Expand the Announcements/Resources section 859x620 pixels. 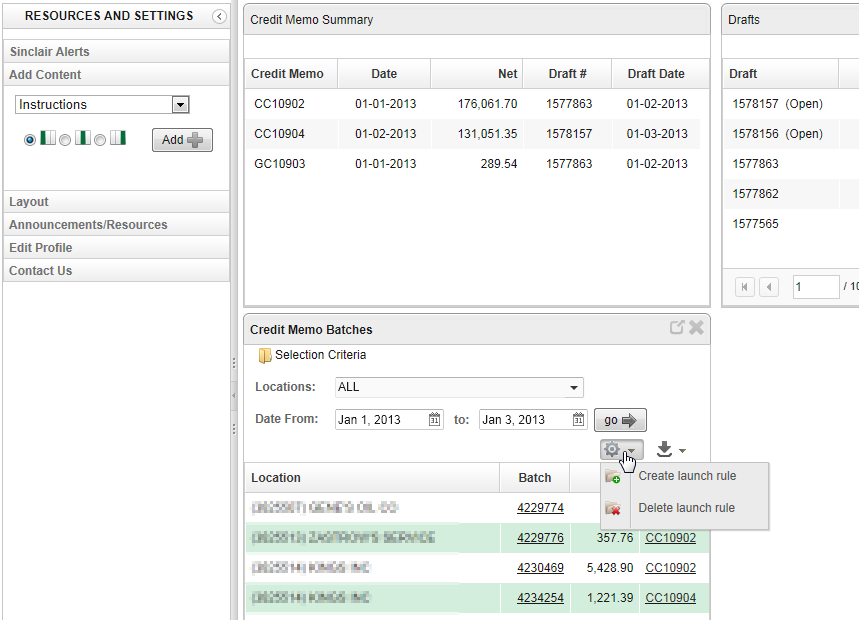pos(116,225)
